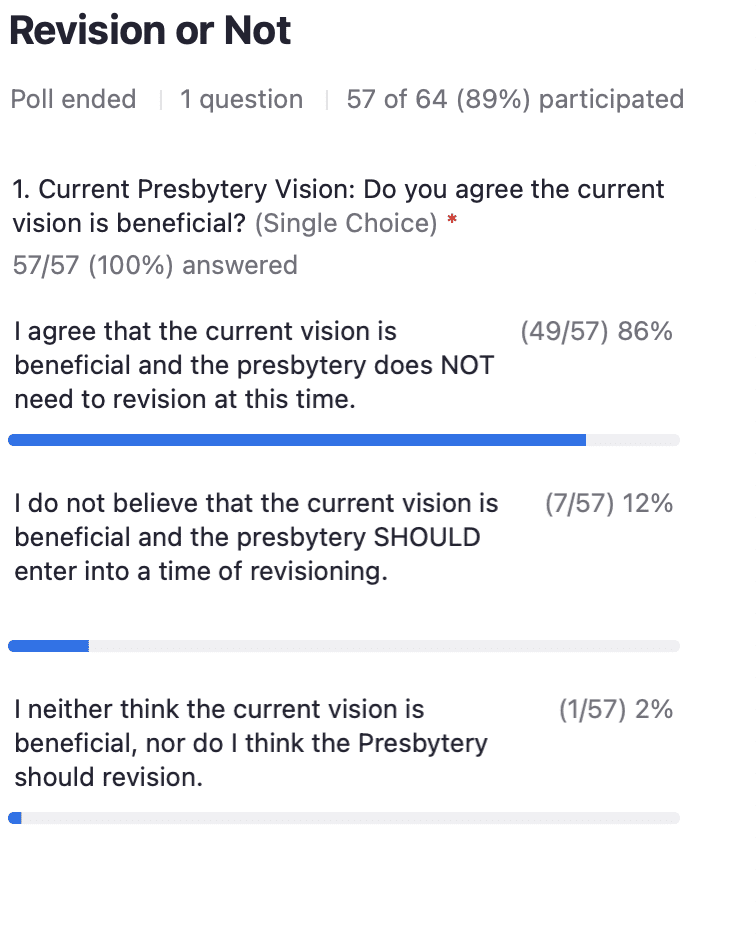The width and height of the screenshot is (756, 940).
Task: Click the gray unfilled part of 12% bar
Action: (x=384, y=646)
